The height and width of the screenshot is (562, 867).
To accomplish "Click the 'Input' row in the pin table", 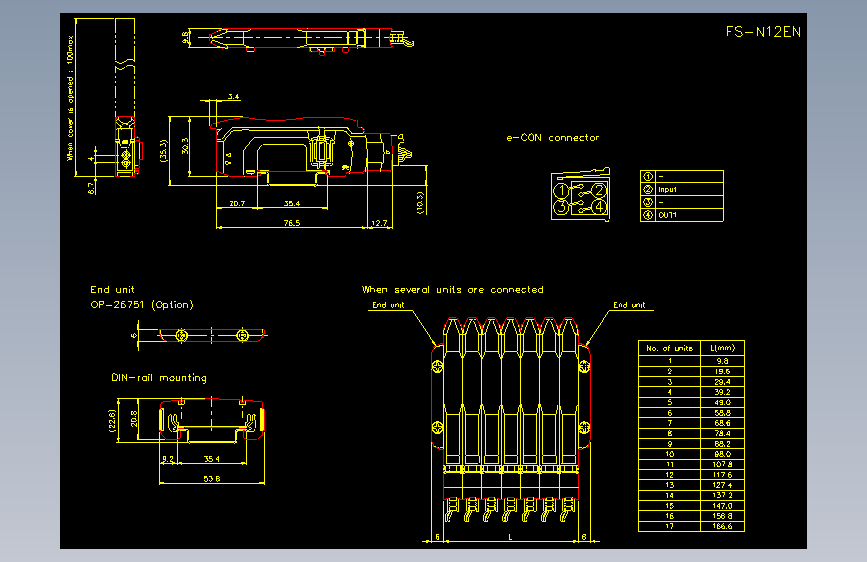I will 682,189.
